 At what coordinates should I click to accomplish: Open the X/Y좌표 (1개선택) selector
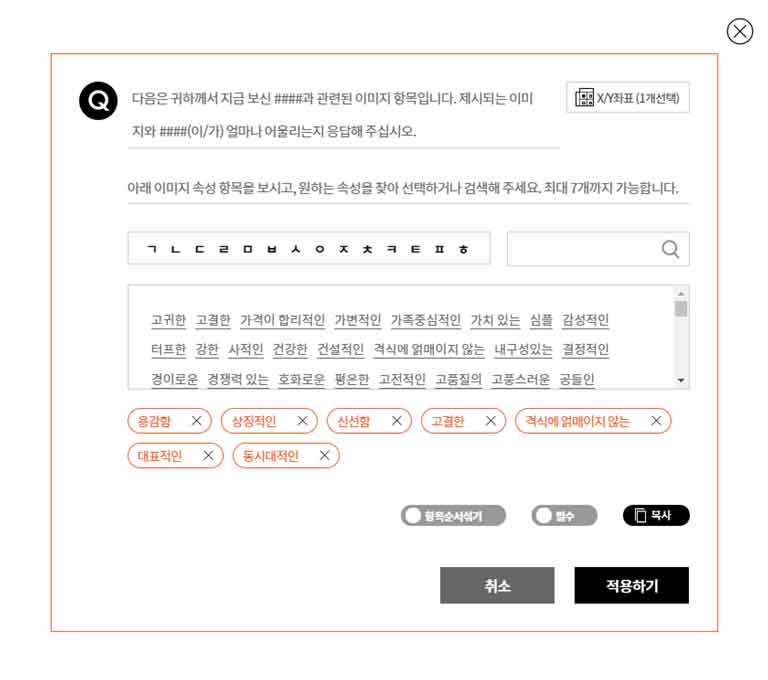[628, 98]
